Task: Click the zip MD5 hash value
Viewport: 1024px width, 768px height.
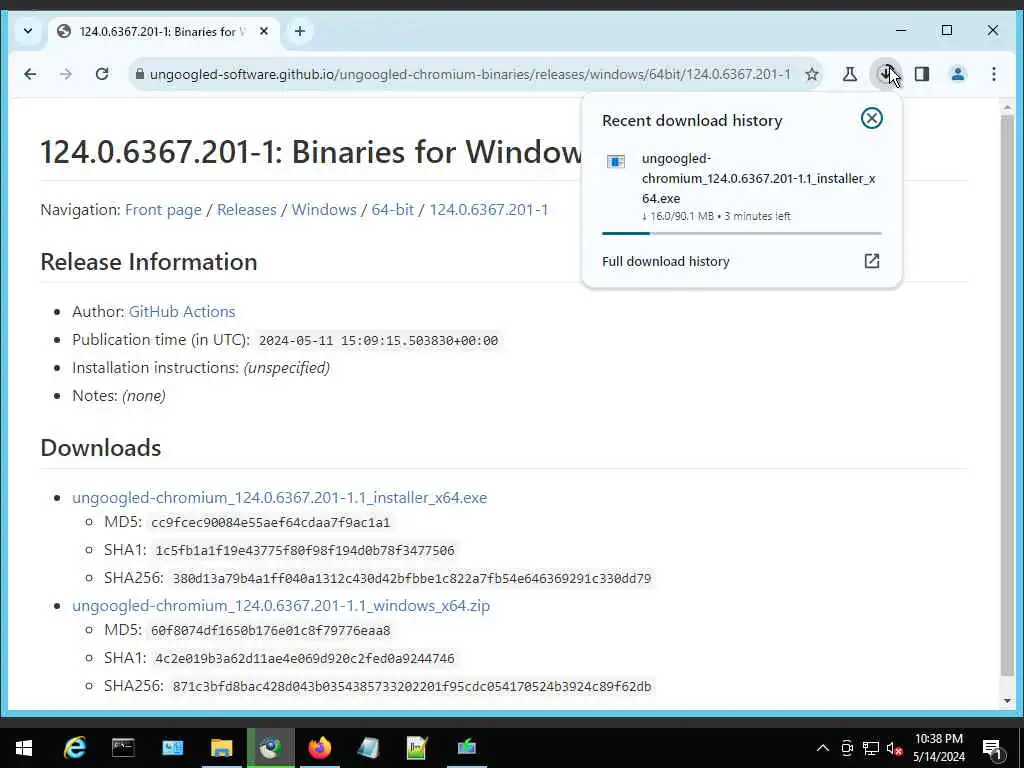Action: pos(270,631)
